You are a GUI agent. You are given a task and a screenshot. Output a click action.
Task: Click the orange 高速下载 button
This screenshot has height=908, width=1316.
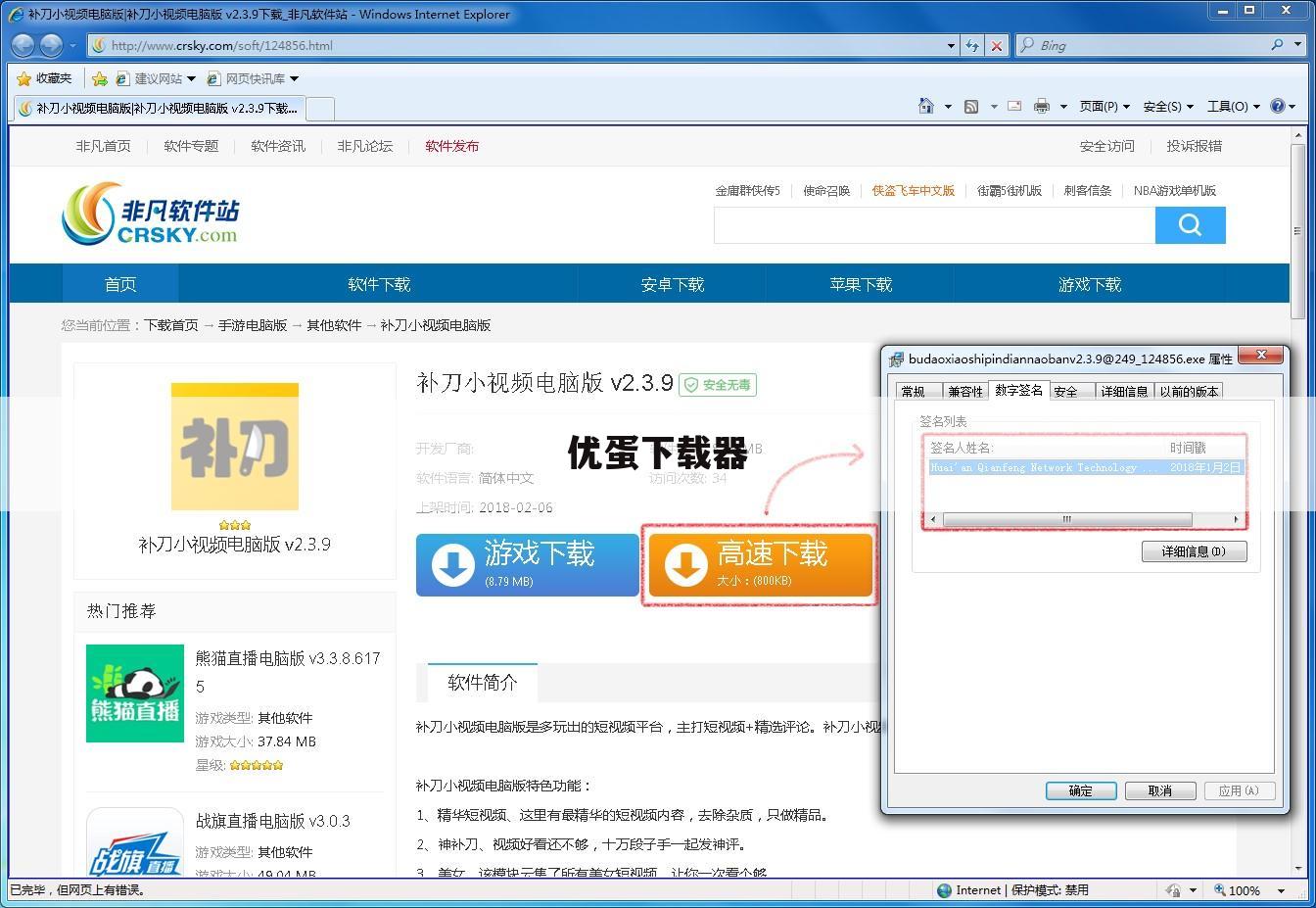click(760, 564)
